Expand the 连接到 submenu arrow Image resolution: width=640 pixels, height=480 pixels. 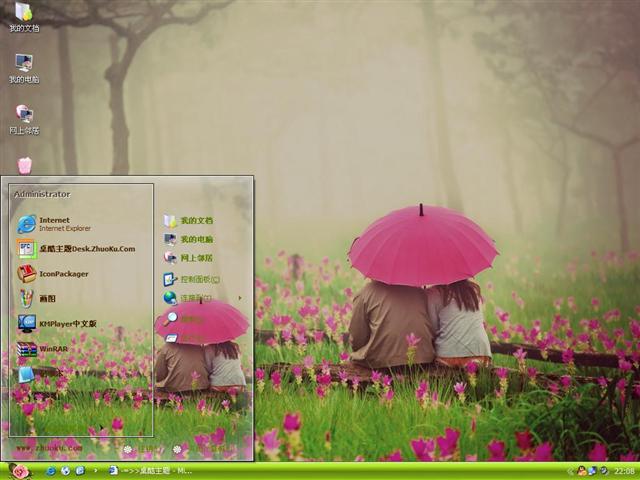239,298
